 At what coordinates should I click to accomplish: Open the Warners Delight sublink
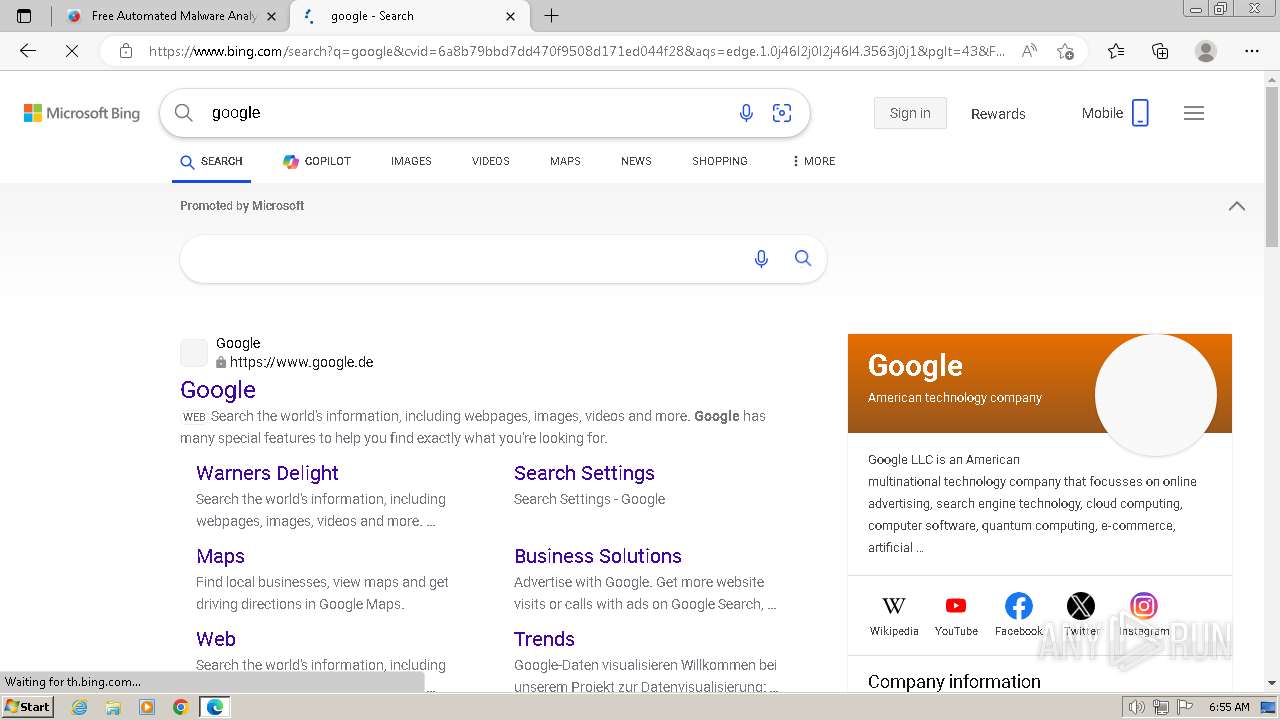pos(267,473)
